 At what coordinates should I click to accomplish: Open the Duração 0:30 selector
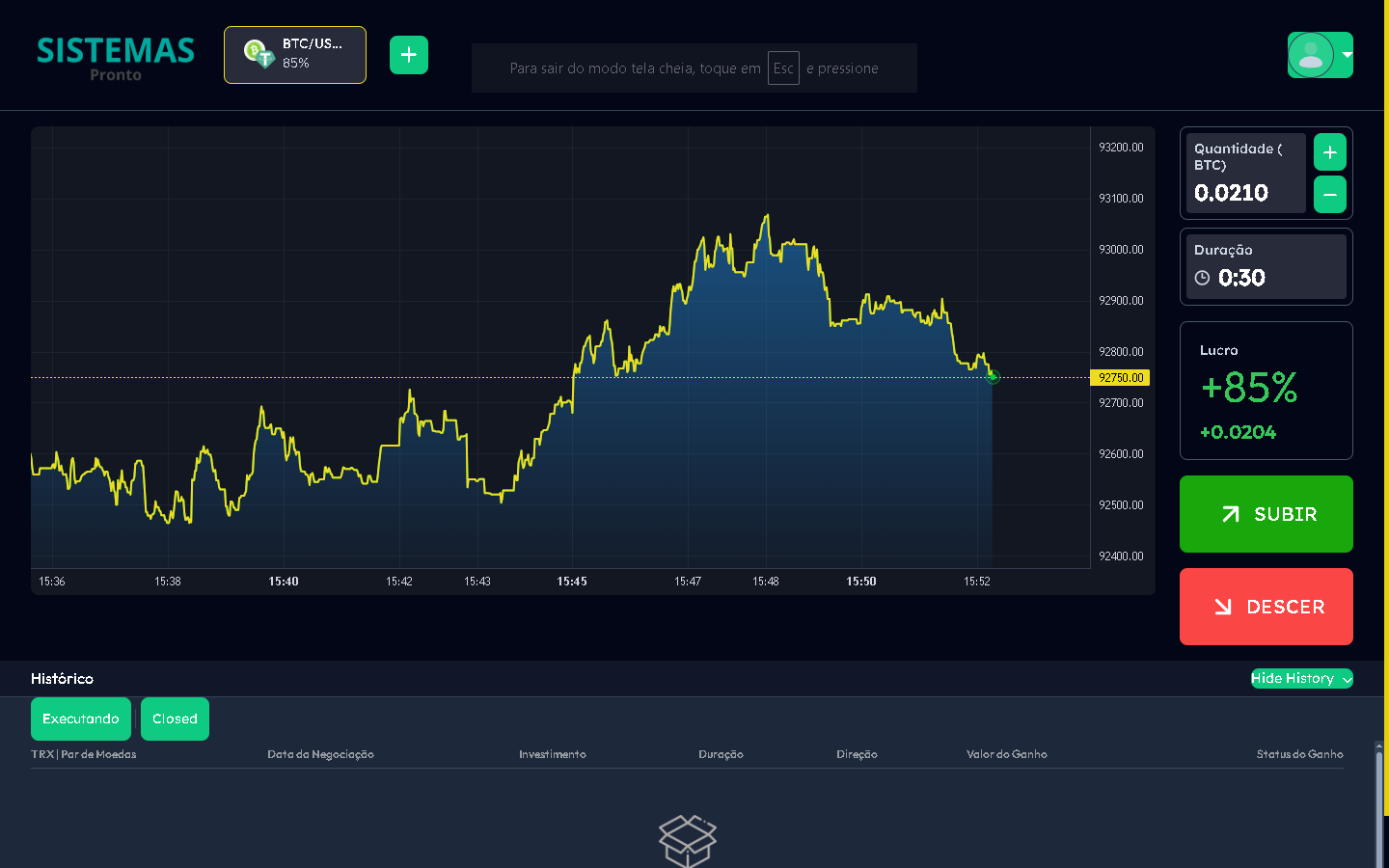[x=1265, y=267]
